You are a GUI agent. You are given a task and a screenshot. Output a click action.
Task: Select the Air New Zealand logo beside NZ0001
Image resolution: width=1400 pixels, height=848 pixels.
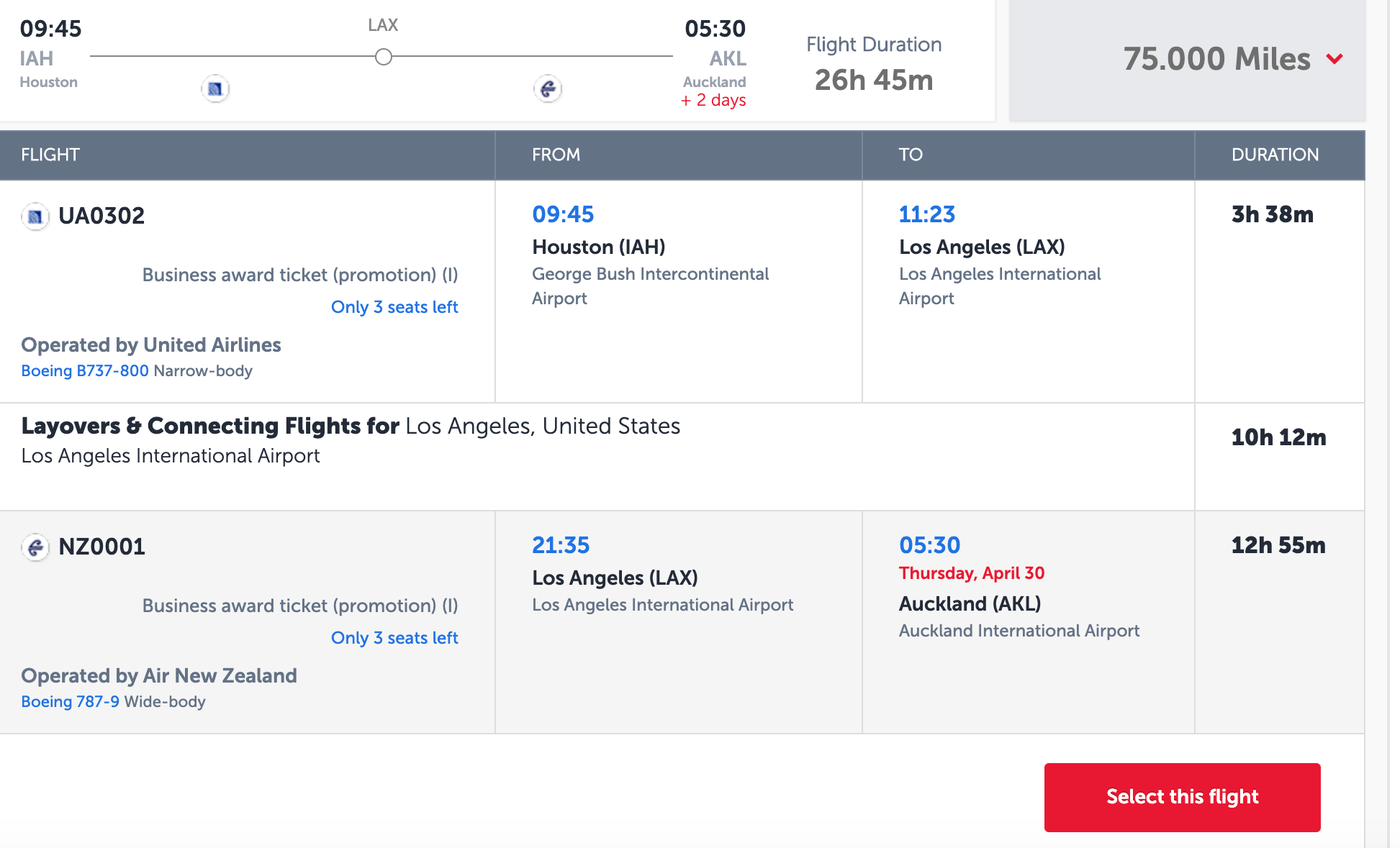pyautogui.click(x=35, y=546)
